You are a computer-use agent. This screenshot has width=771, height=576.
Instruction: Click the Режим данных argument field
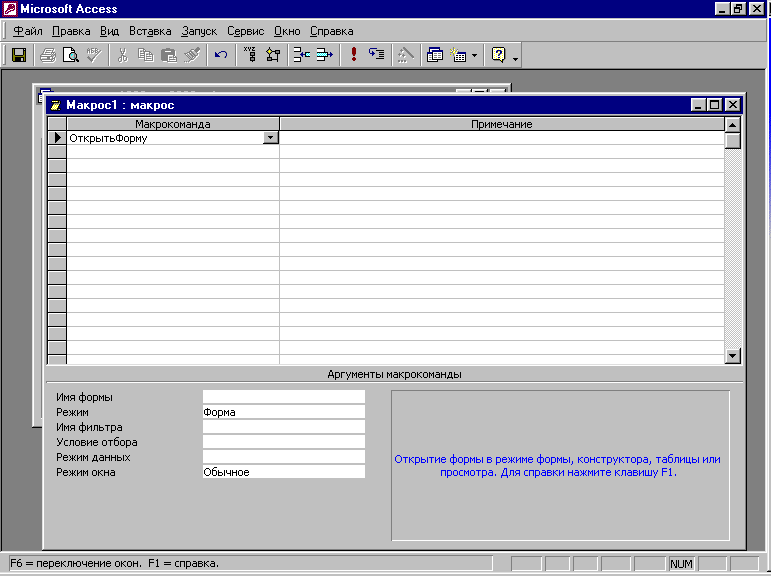point(284,457)
